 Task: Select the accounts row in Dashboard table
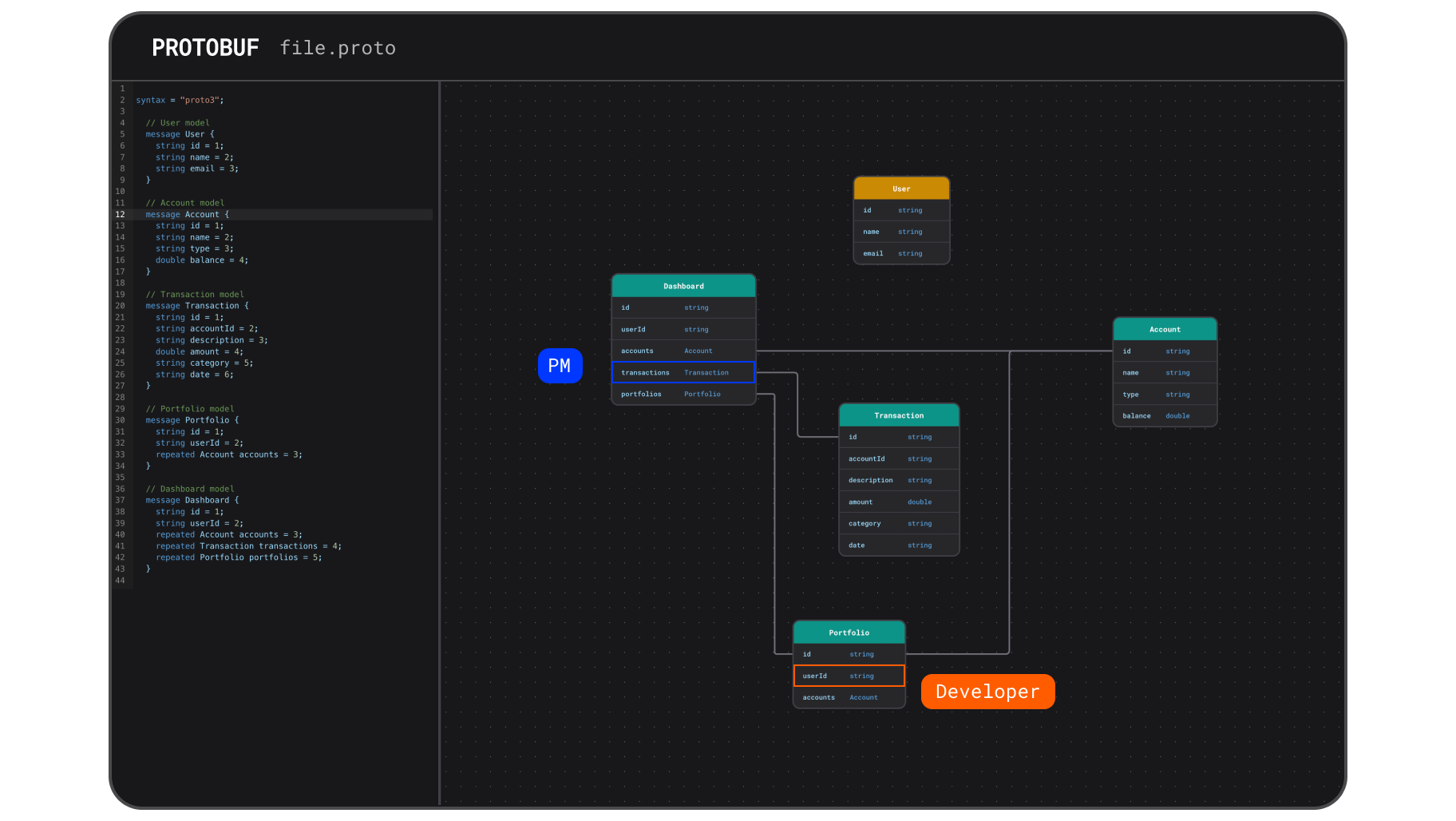(x=683, y=351)
